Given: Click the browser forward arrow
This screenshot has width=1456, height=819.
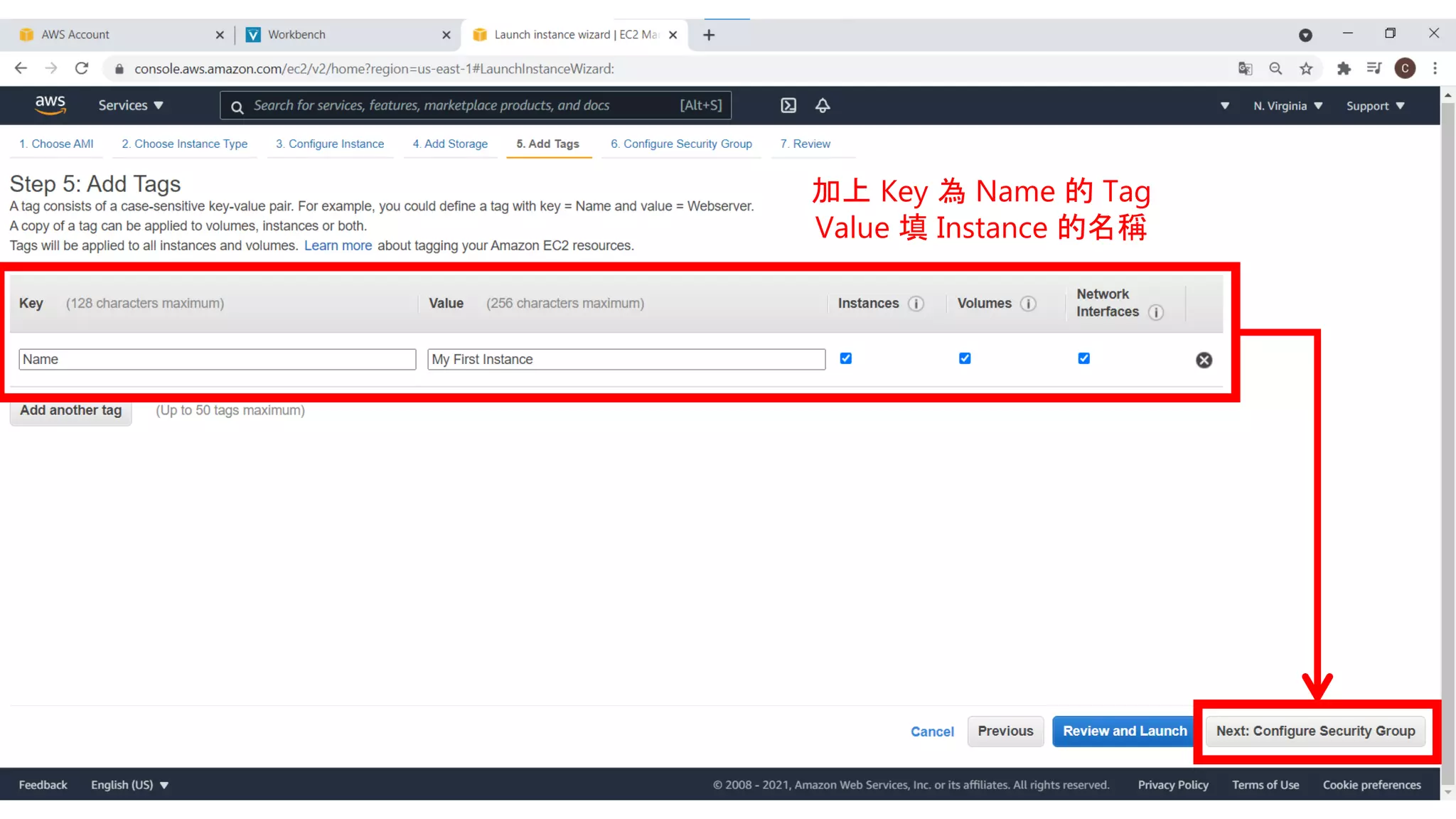Looking at the screenshot, I should click(x=51, y=68).
